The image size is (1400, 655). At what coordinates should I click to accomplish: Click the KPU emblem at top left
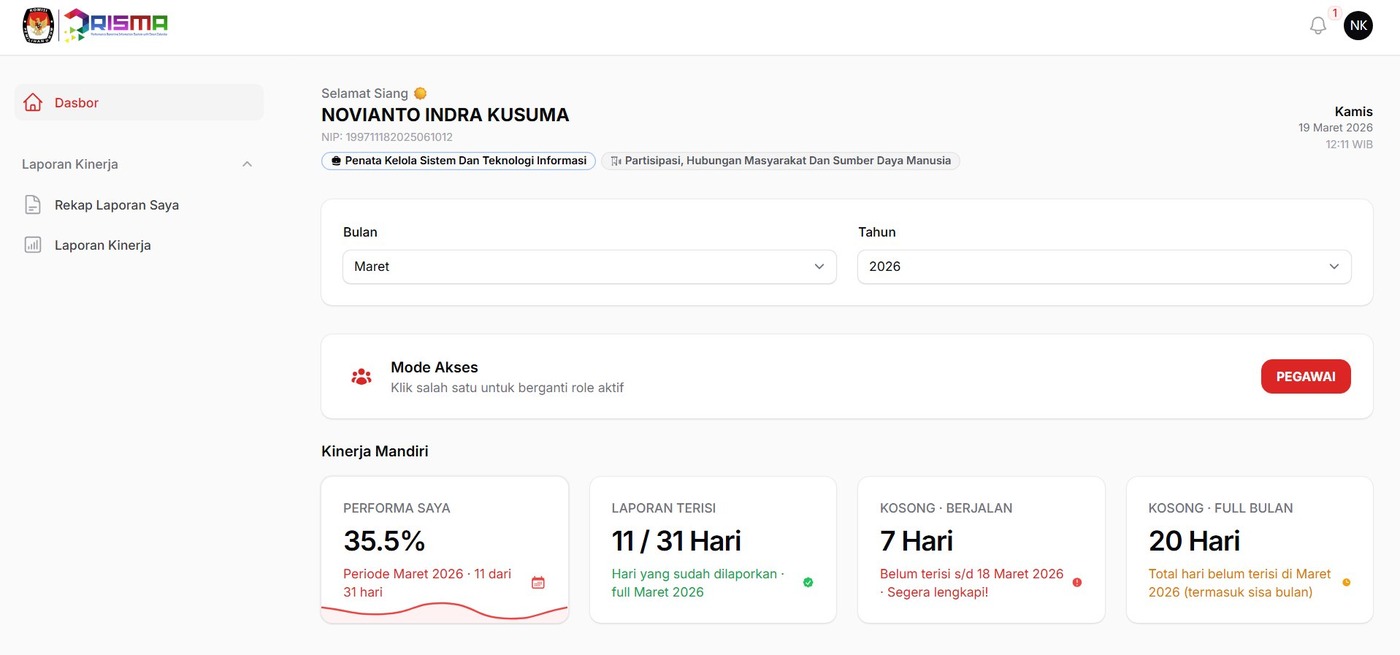pyautogui.click(x=37, y=25)
